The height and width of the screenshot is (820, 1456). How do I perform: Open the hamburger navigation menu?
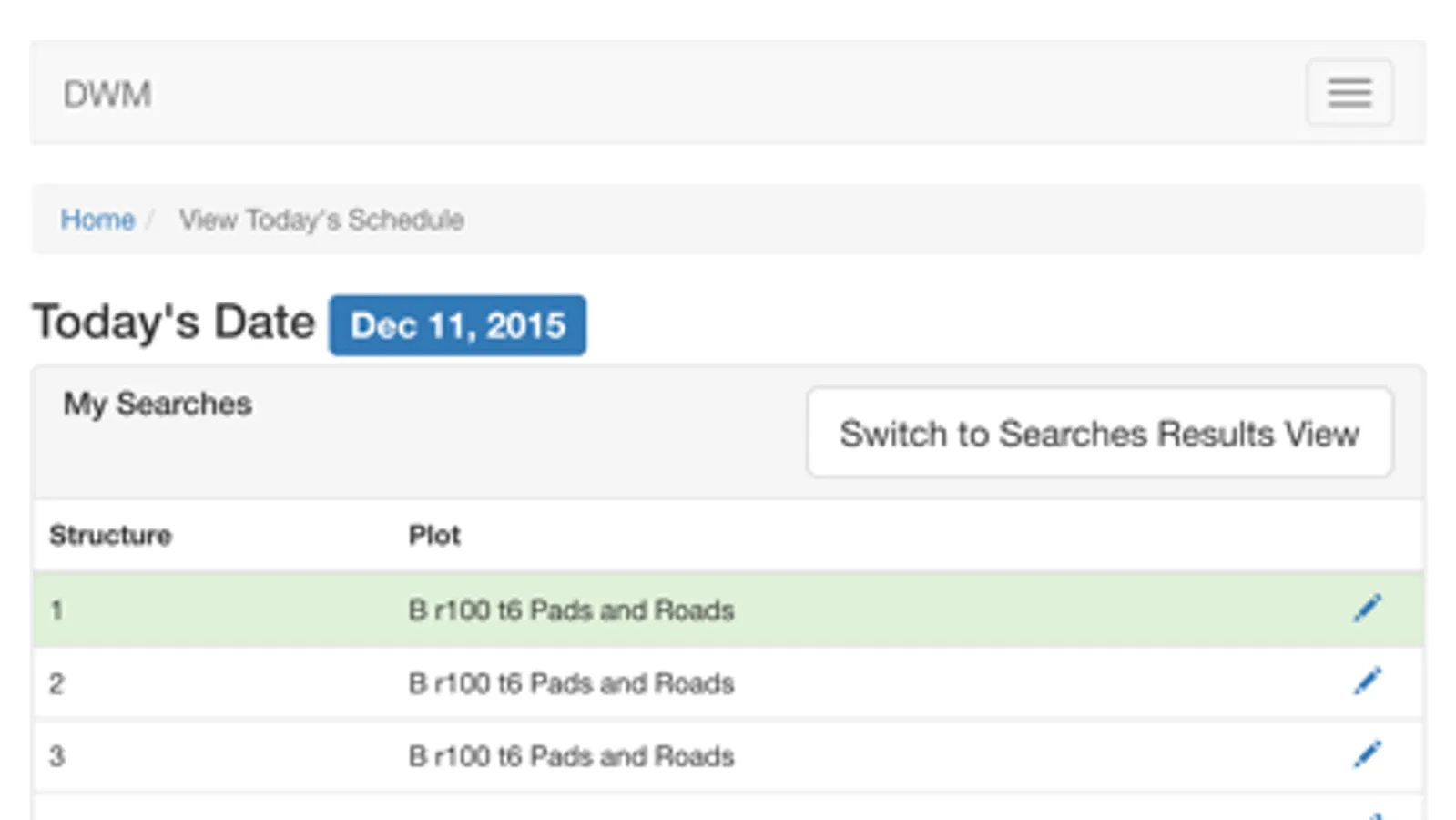1349,93
